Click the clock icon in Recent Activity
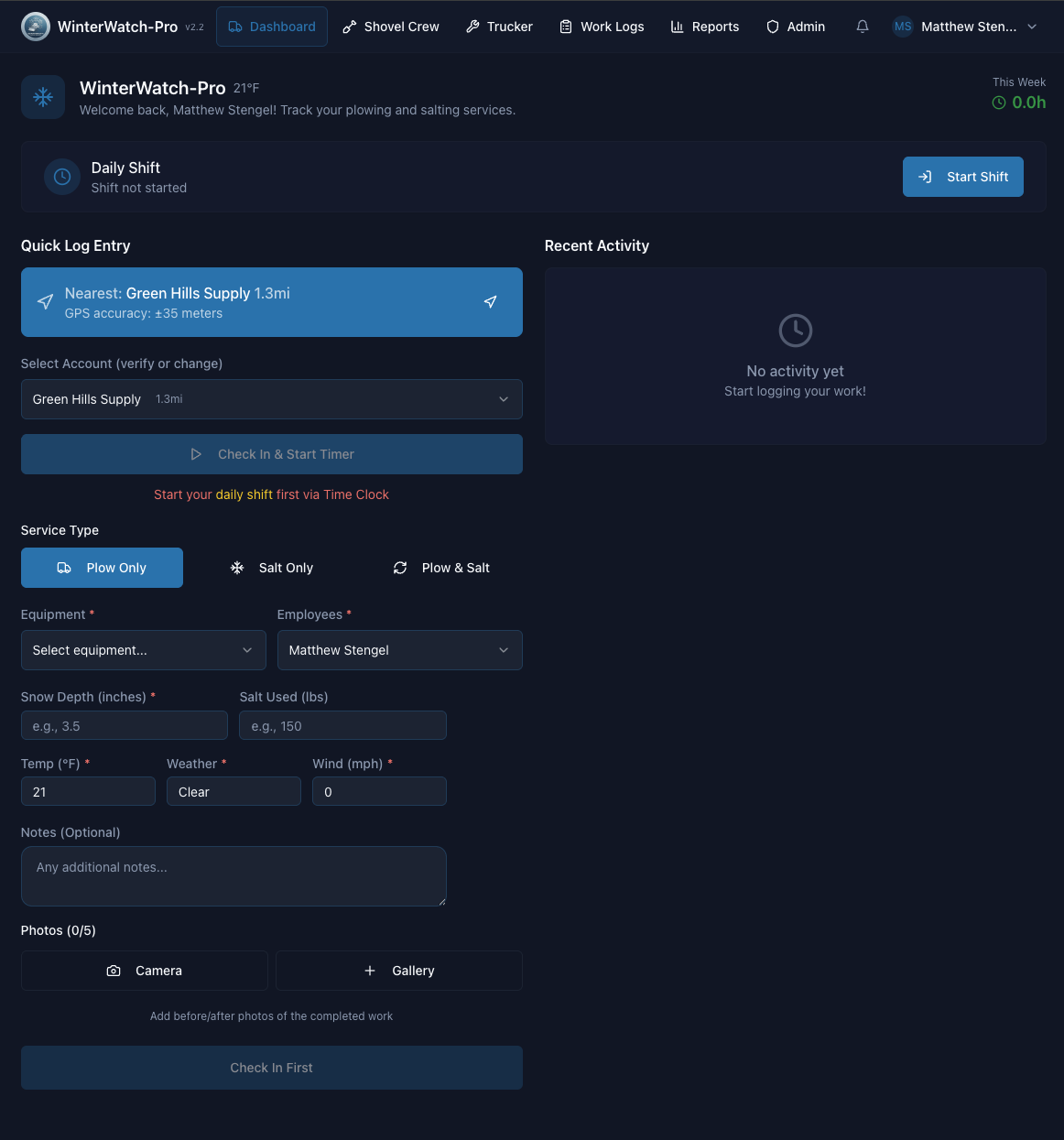The height and width of the screenshot is (1140, 1064). coord(795,331)
